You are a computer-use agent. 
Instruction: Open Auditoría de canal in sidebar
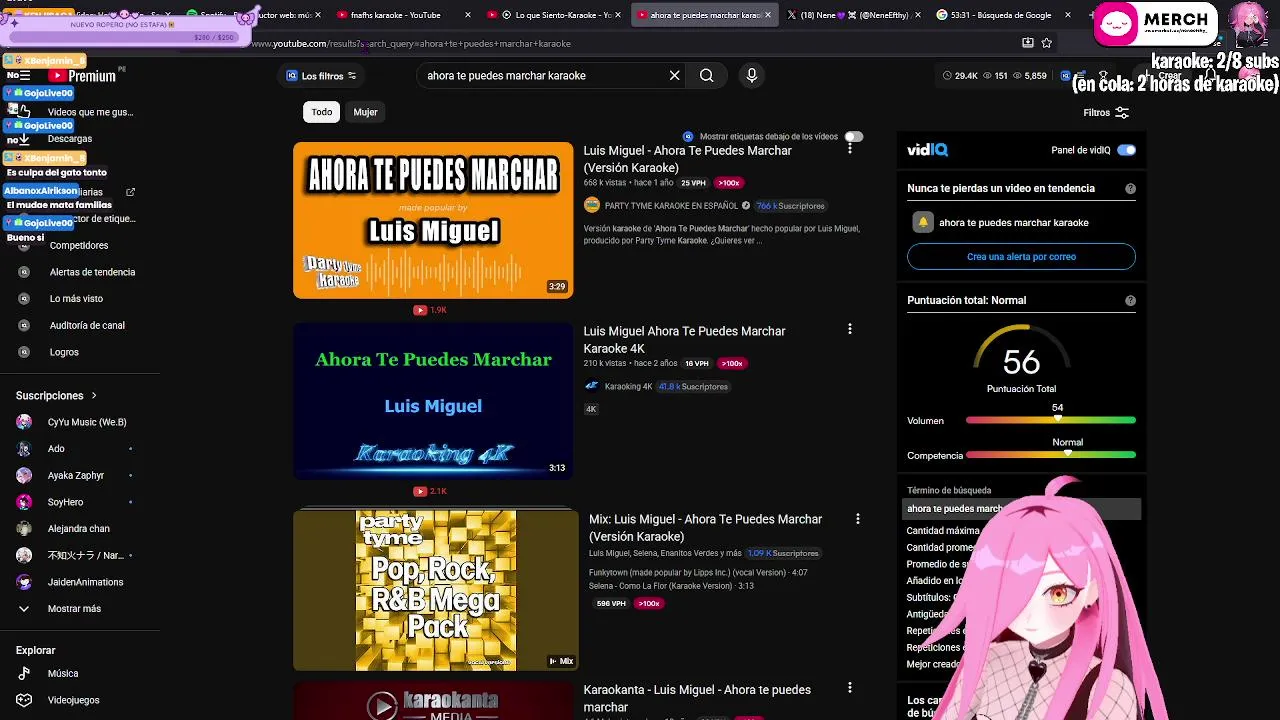click(87, 325)
